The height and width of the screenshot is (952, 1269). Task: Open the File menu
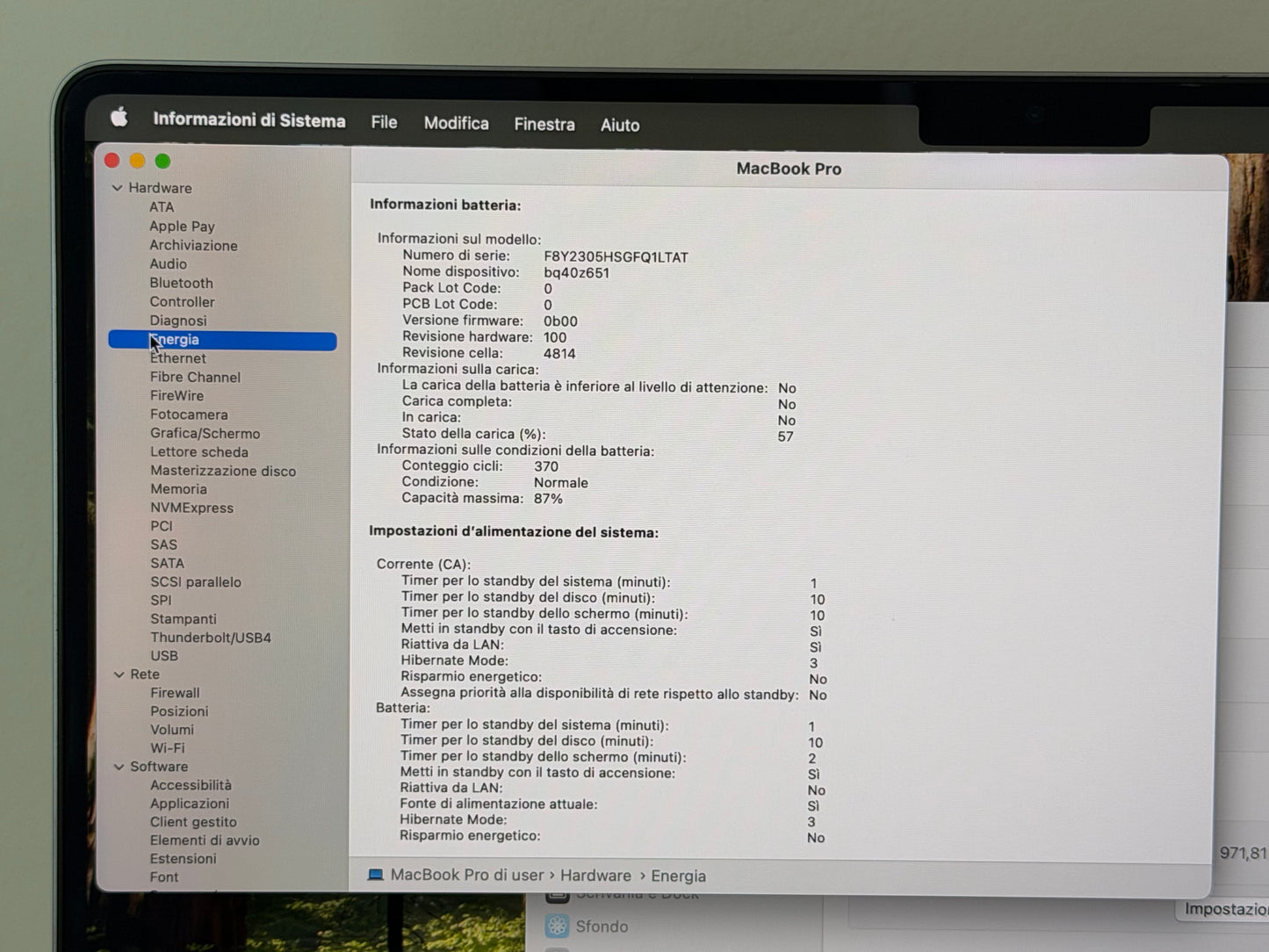(x=384, y=122)
